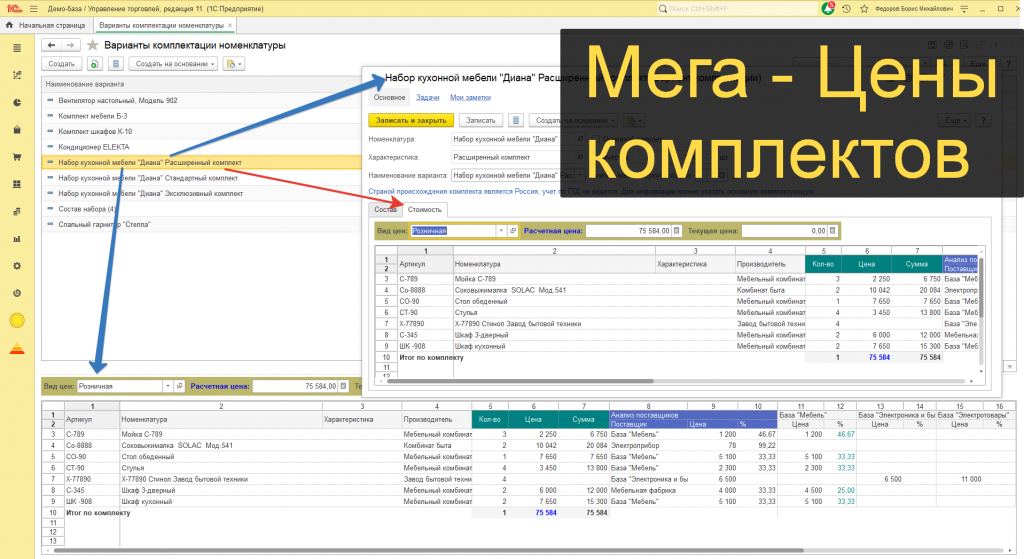This screenshot has width=1024, height=559.
Task: Click the sidebar orange triangle icon
Action: (17, 348)
